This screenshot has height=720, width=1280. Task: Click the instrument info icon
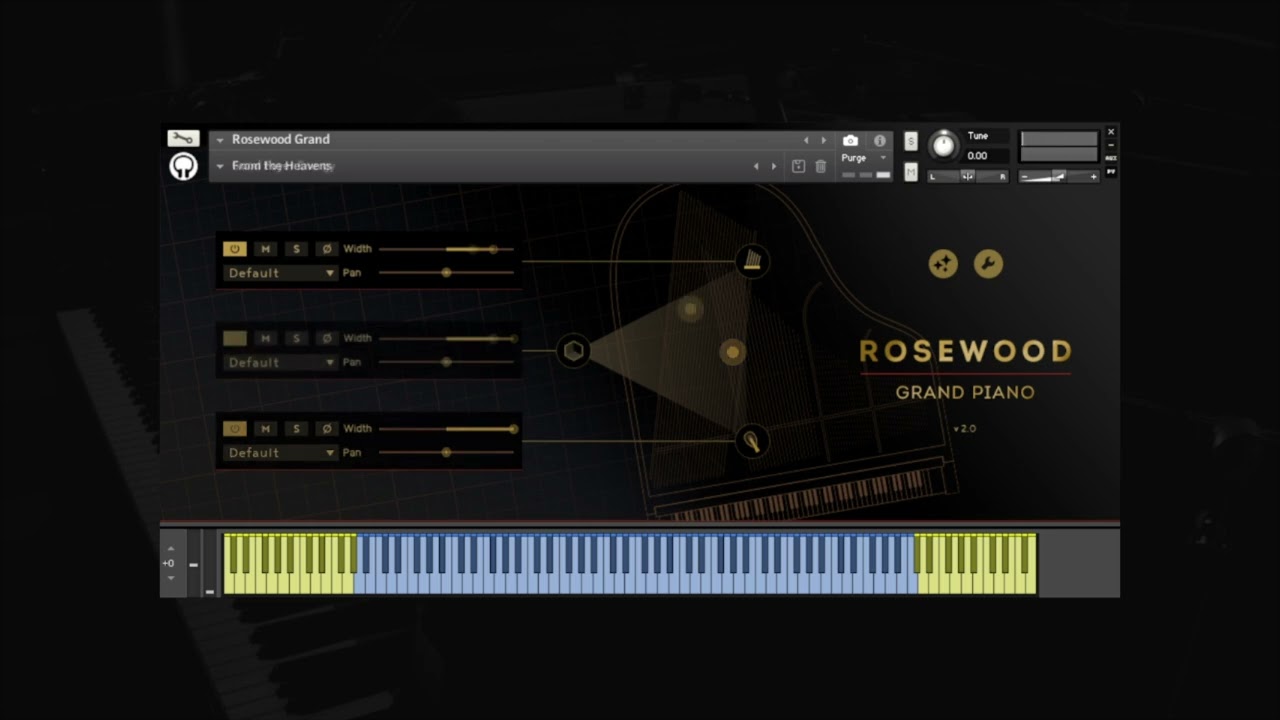879,140
